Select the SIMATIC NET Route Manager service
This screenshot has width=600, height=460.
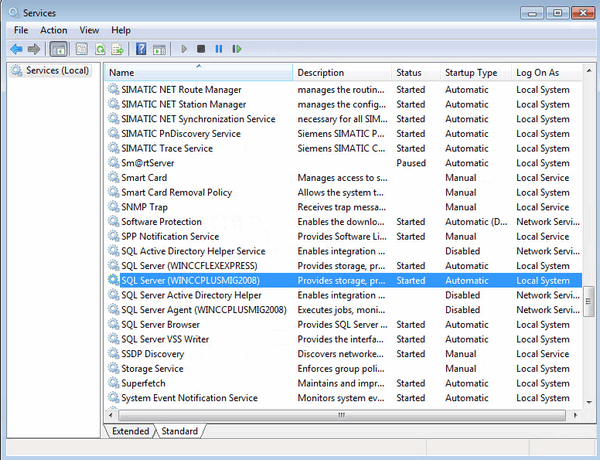(343, 90)
